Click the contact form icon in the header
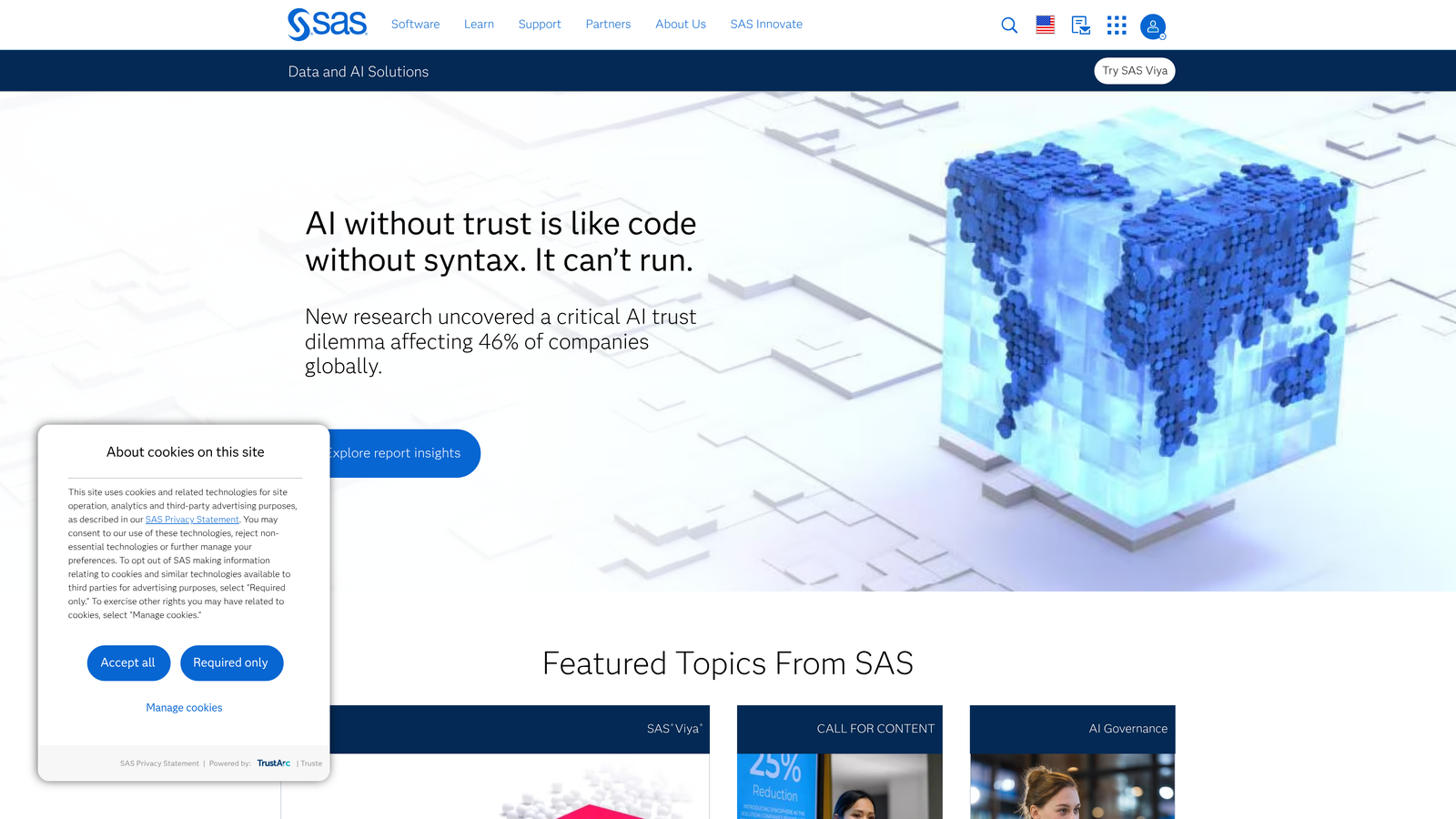Image resolution: width=1456 pixels, height=819 pixels. [x=1081, y=25]
